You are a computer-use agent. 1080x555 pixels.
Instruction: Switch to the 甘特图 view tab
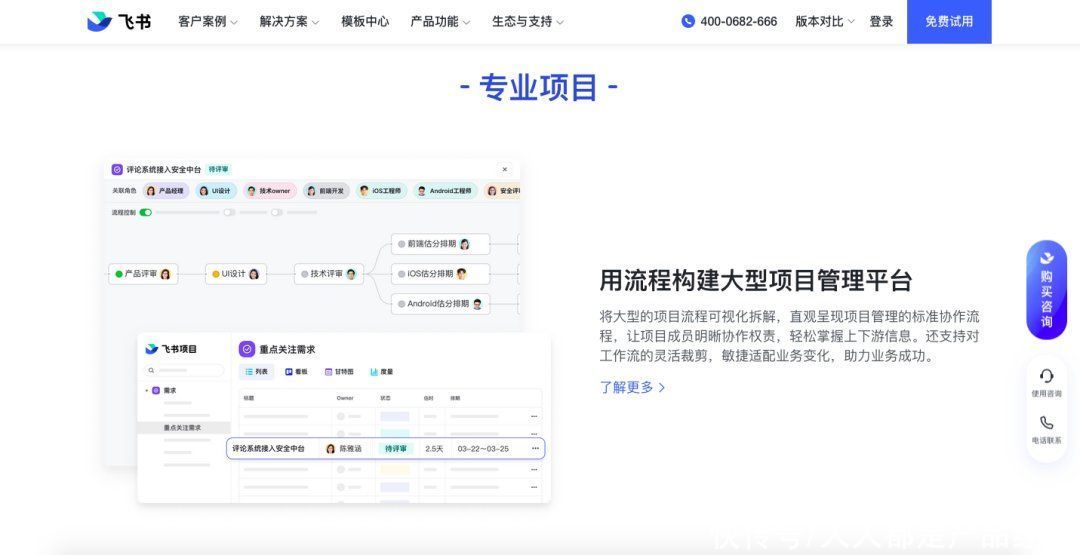339,372
